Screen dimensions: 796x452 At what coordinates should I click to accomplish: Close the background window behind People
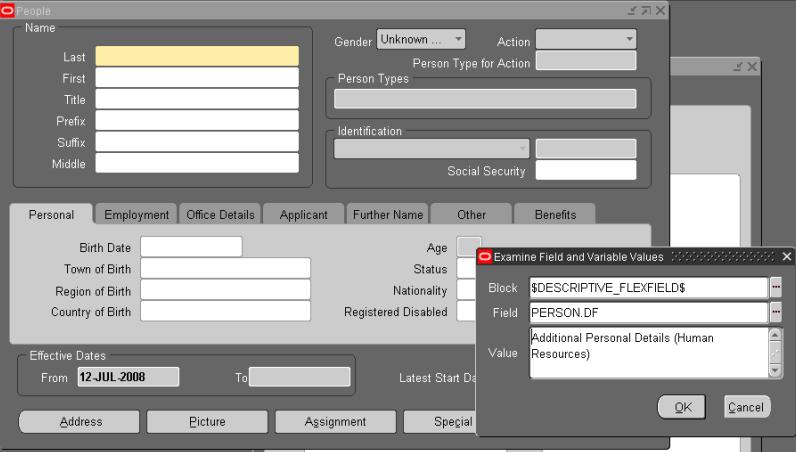point(752,67)
